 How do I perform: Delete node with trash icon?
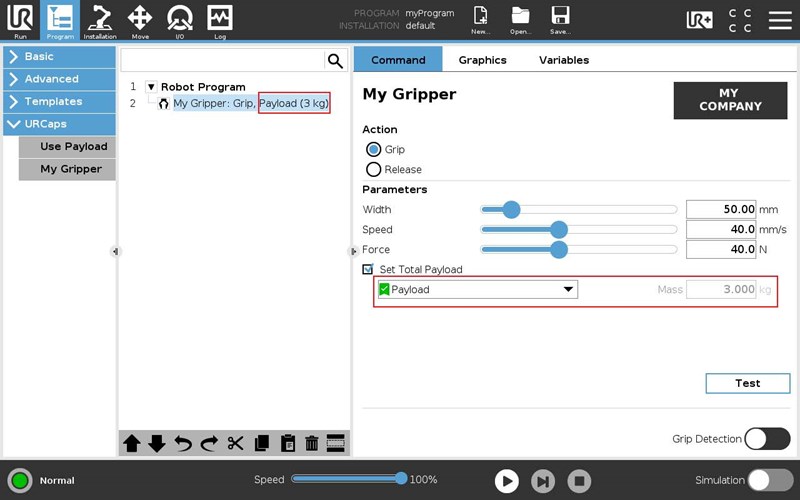pos(311,443)
